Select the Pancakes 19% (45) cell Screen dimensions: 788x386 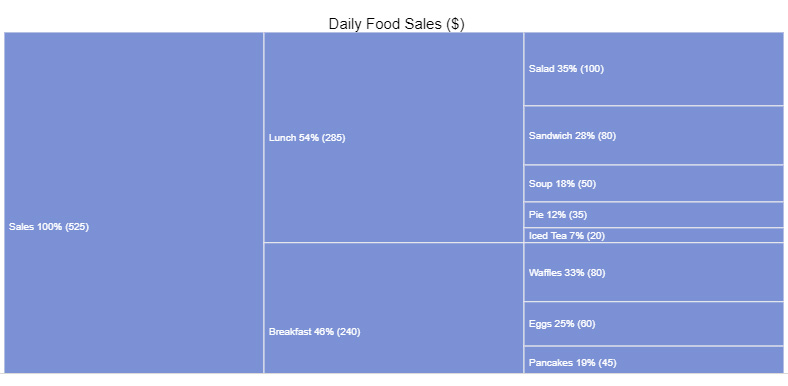pos(654,360)
